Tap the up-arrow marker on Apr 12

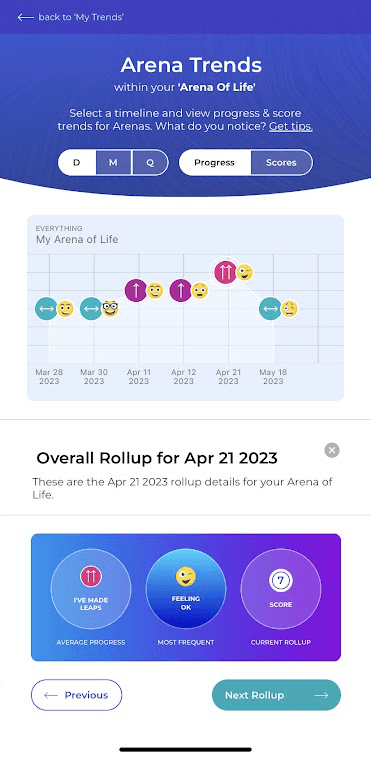tap(181, 290)
